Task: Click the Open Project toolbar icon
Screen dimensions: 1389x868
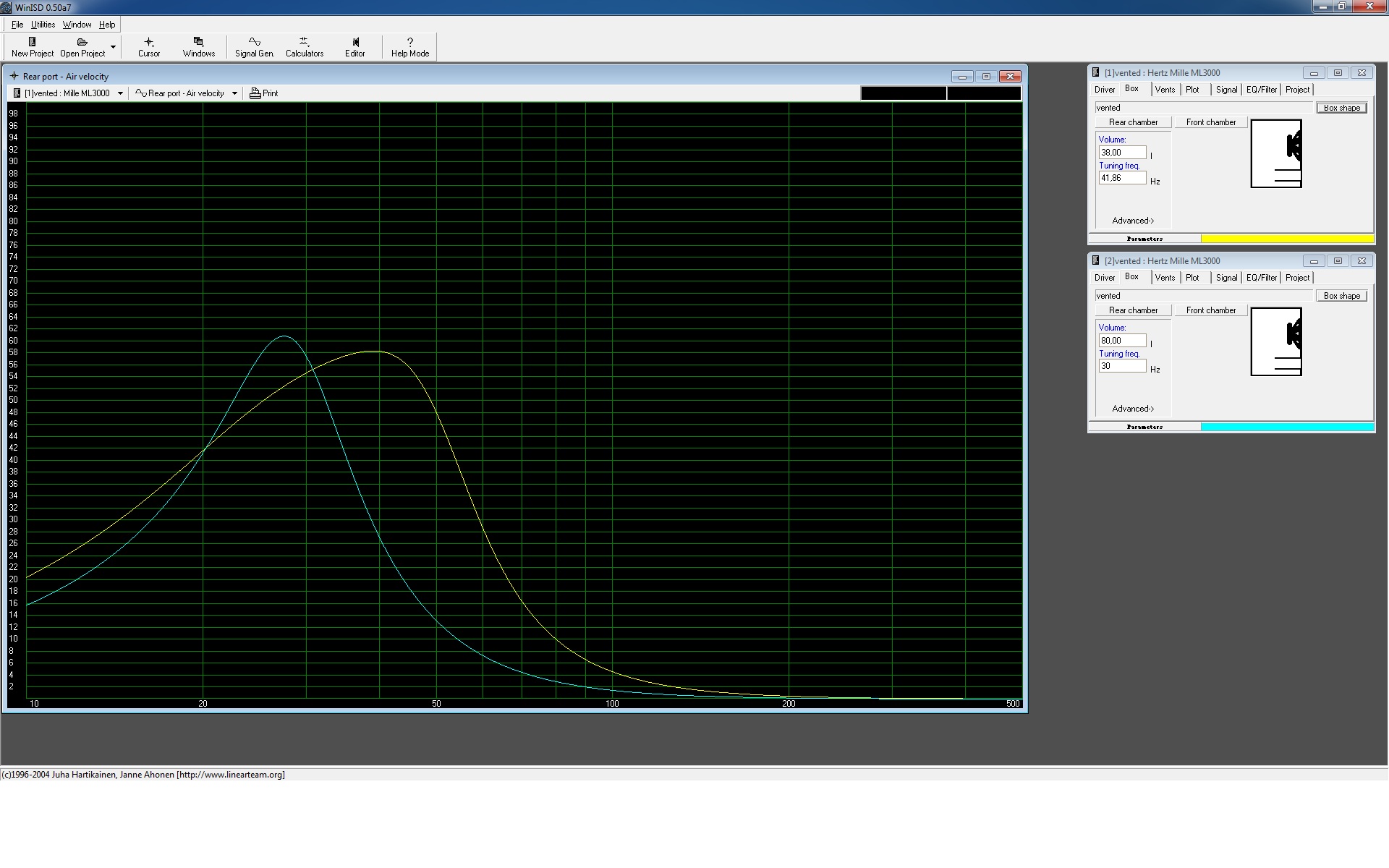Action: pyautogui.click(x=82, y=47)
